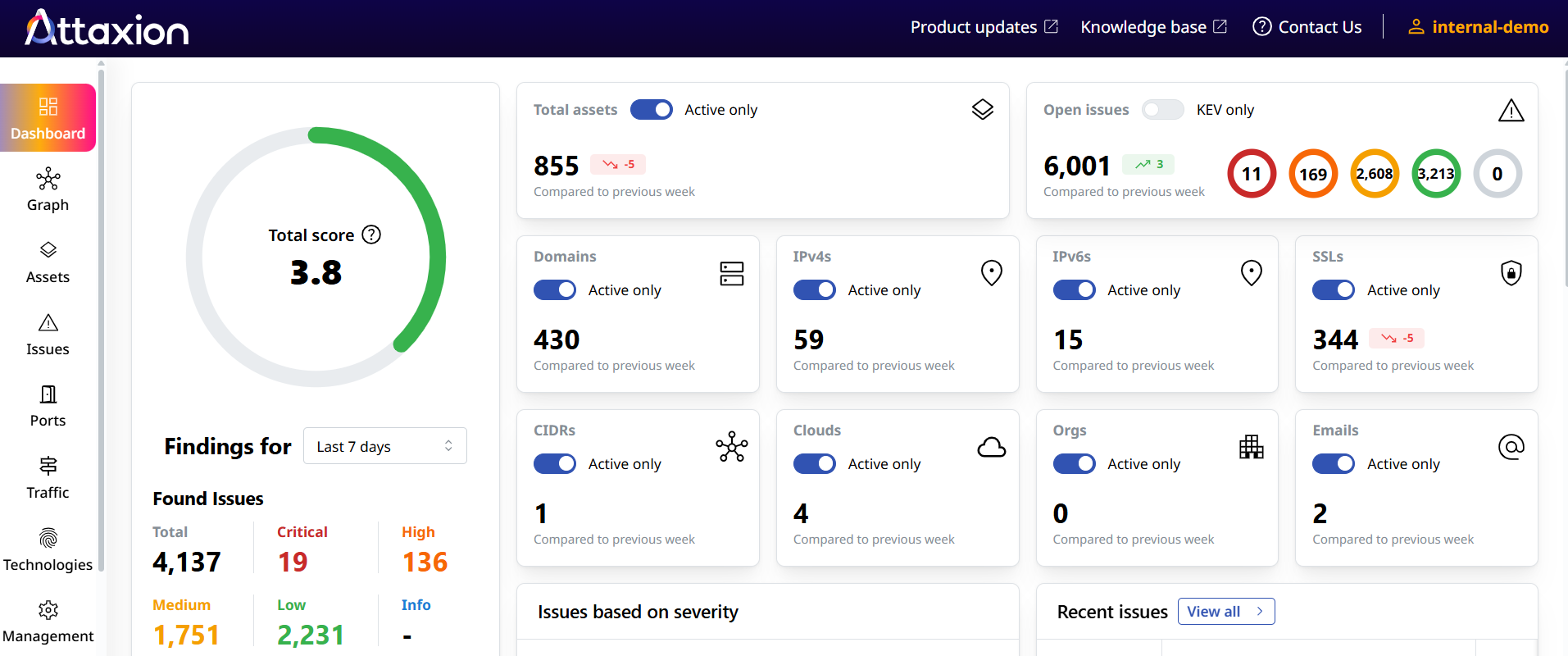Click the Open issues warning triangle icon

click(x=1511, y=110)
